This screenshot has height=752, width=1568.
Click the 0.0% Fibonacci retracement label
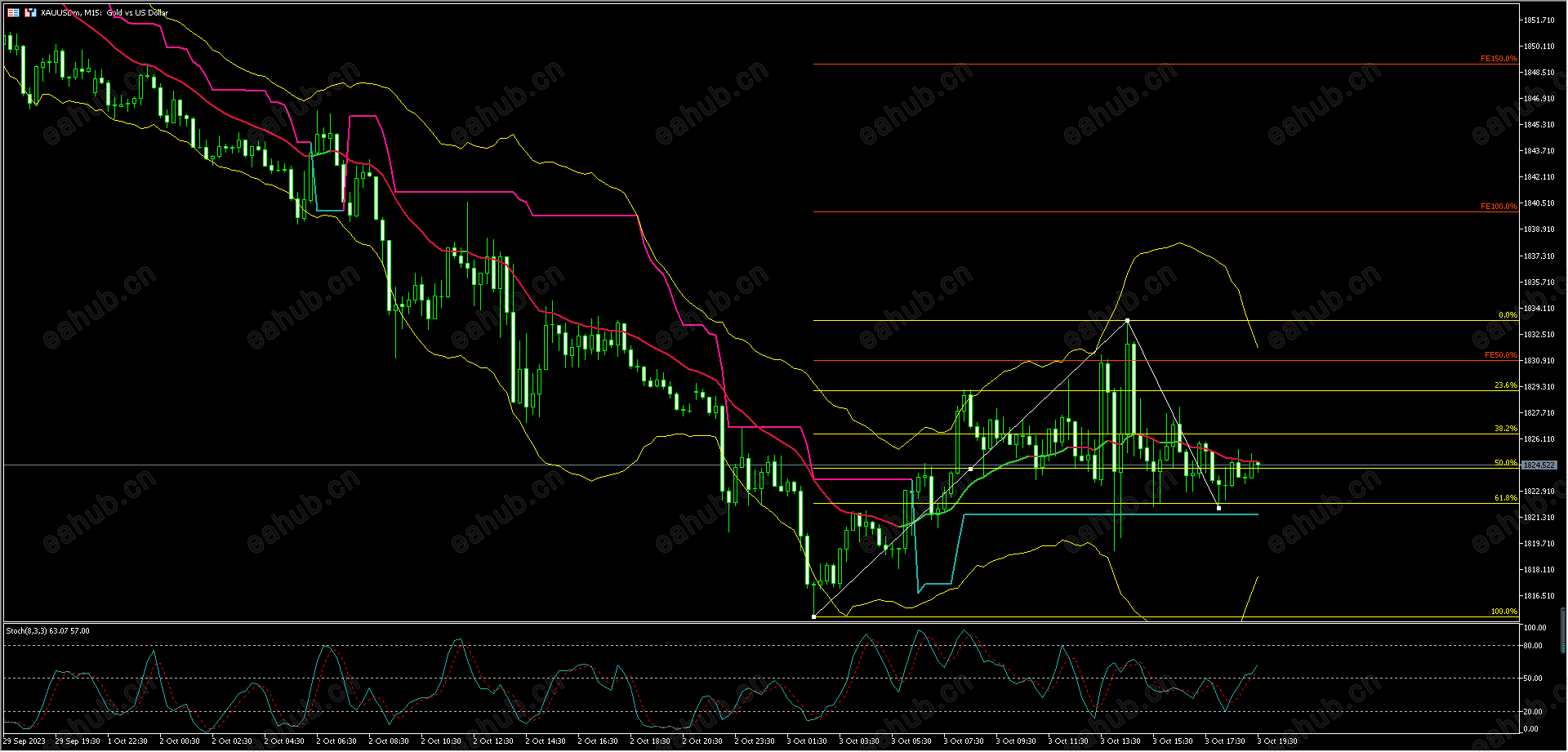pyautogui.click(x=1508, y=315)
